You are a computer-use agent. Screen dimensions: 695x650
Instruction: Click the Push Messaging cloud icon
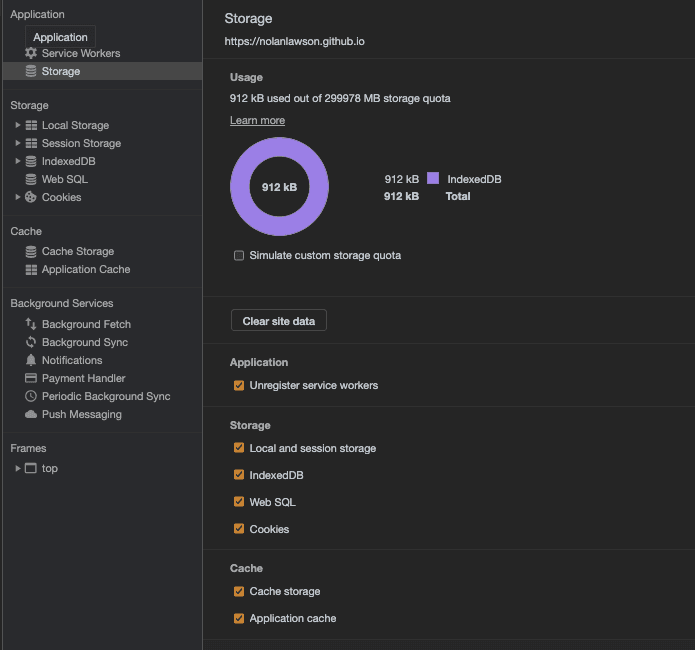point(31,414)
